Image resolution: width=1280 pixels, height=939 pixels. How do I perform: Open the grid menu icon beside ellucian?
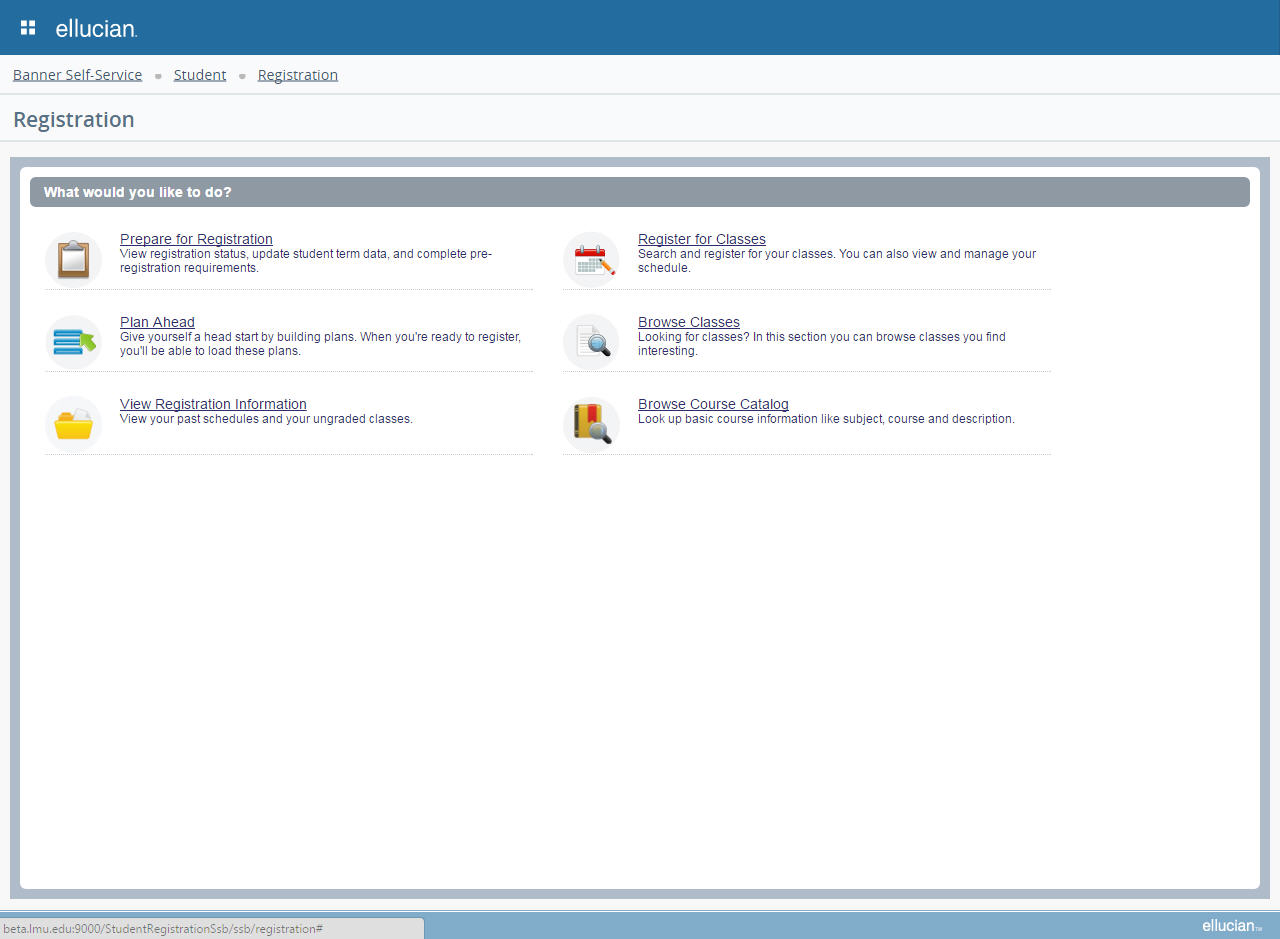(28, 27)
